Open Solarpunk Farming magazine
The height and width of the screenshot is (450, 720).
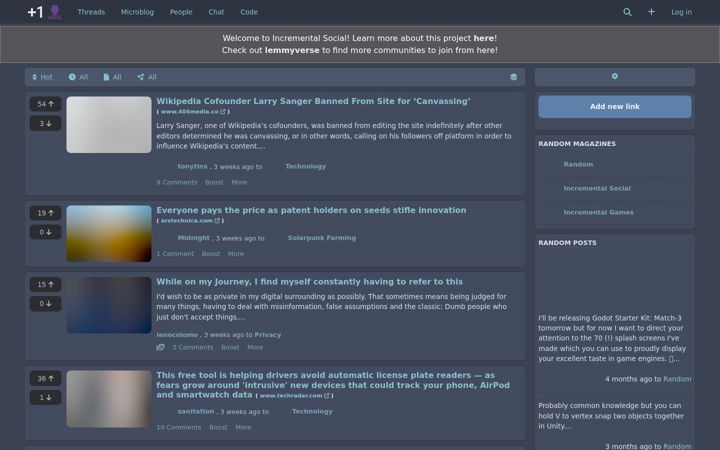pos(321,238)
